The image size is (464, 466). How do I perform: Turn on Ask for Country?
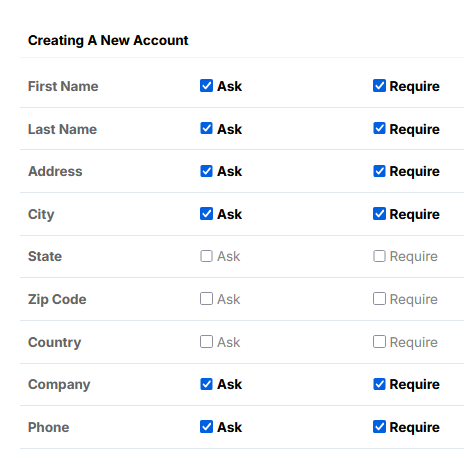[206, 342]
